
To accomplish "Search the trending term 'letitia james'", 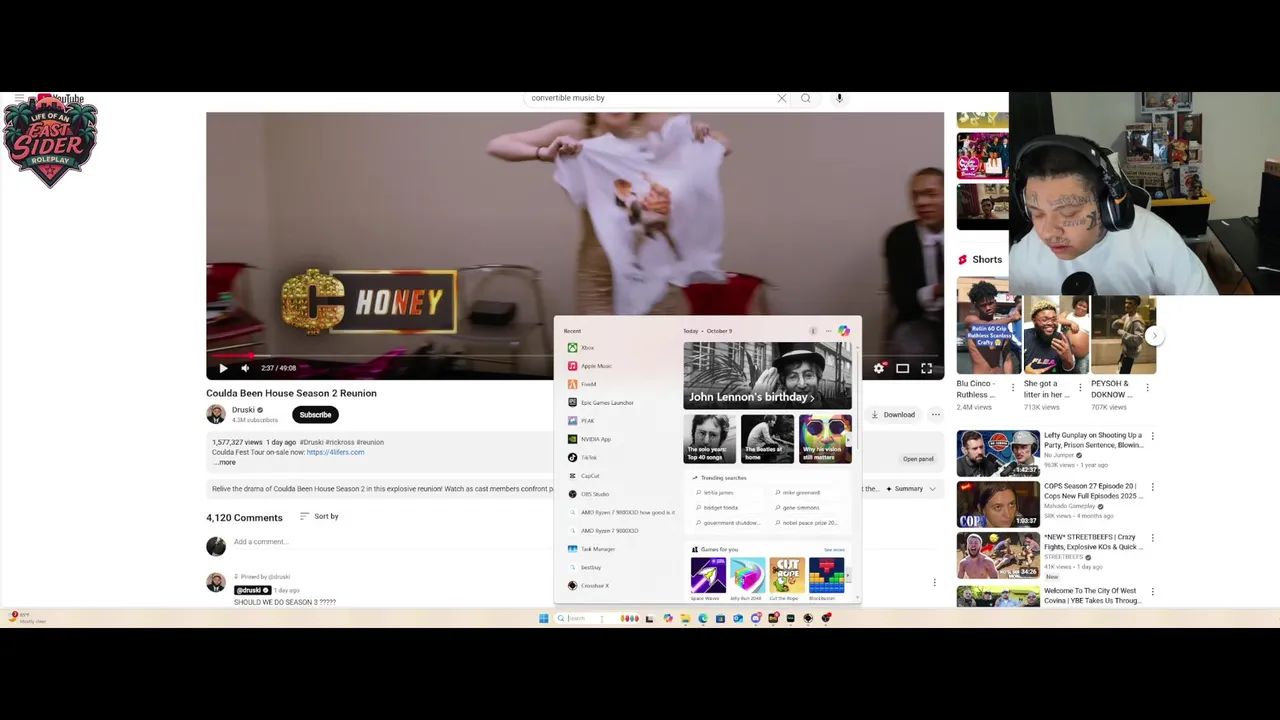I will [716, 493].
